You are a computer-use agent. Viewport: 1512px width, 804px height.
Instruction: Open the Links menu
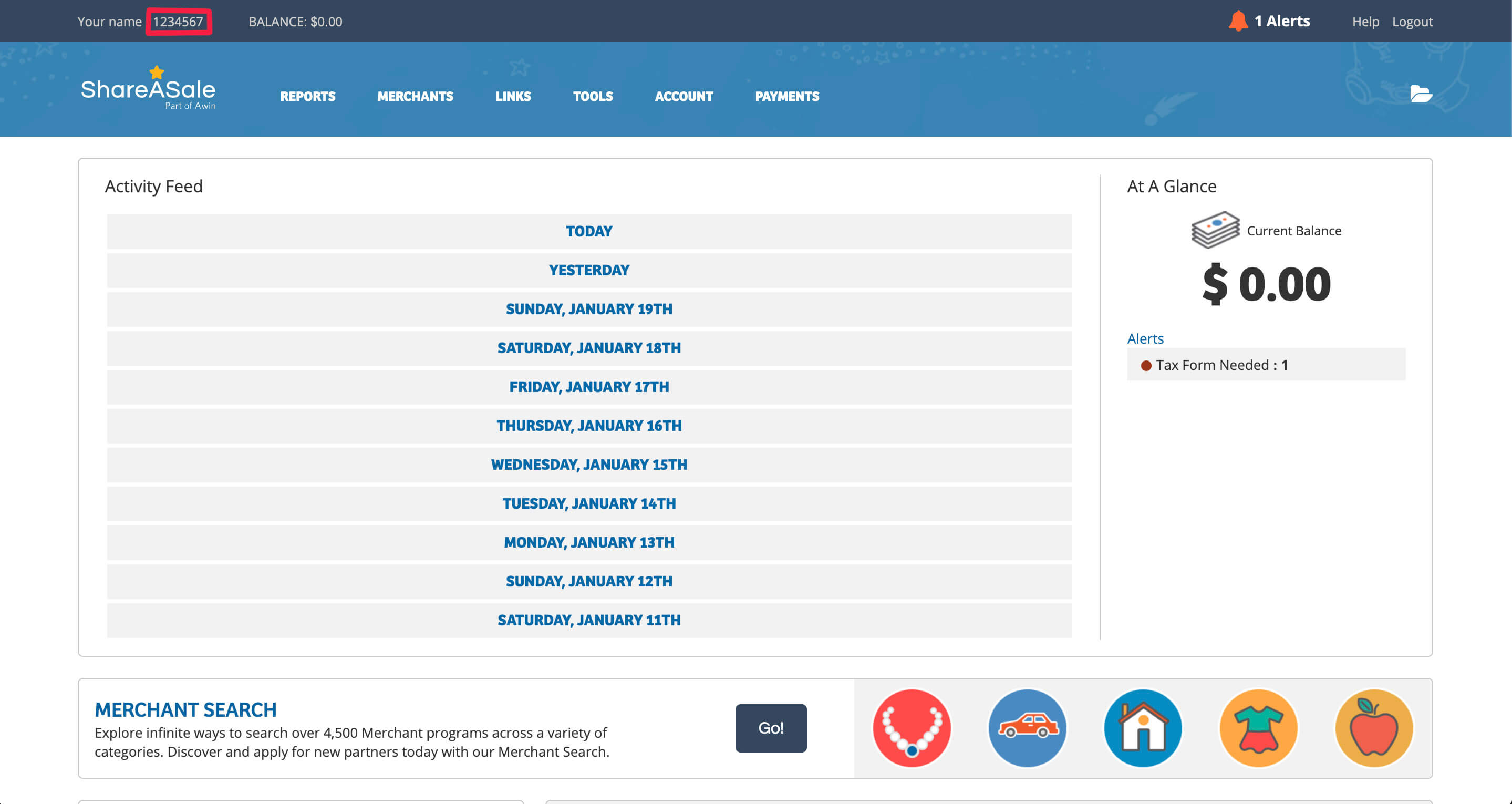pyautogui.click(x=513, y=96)
